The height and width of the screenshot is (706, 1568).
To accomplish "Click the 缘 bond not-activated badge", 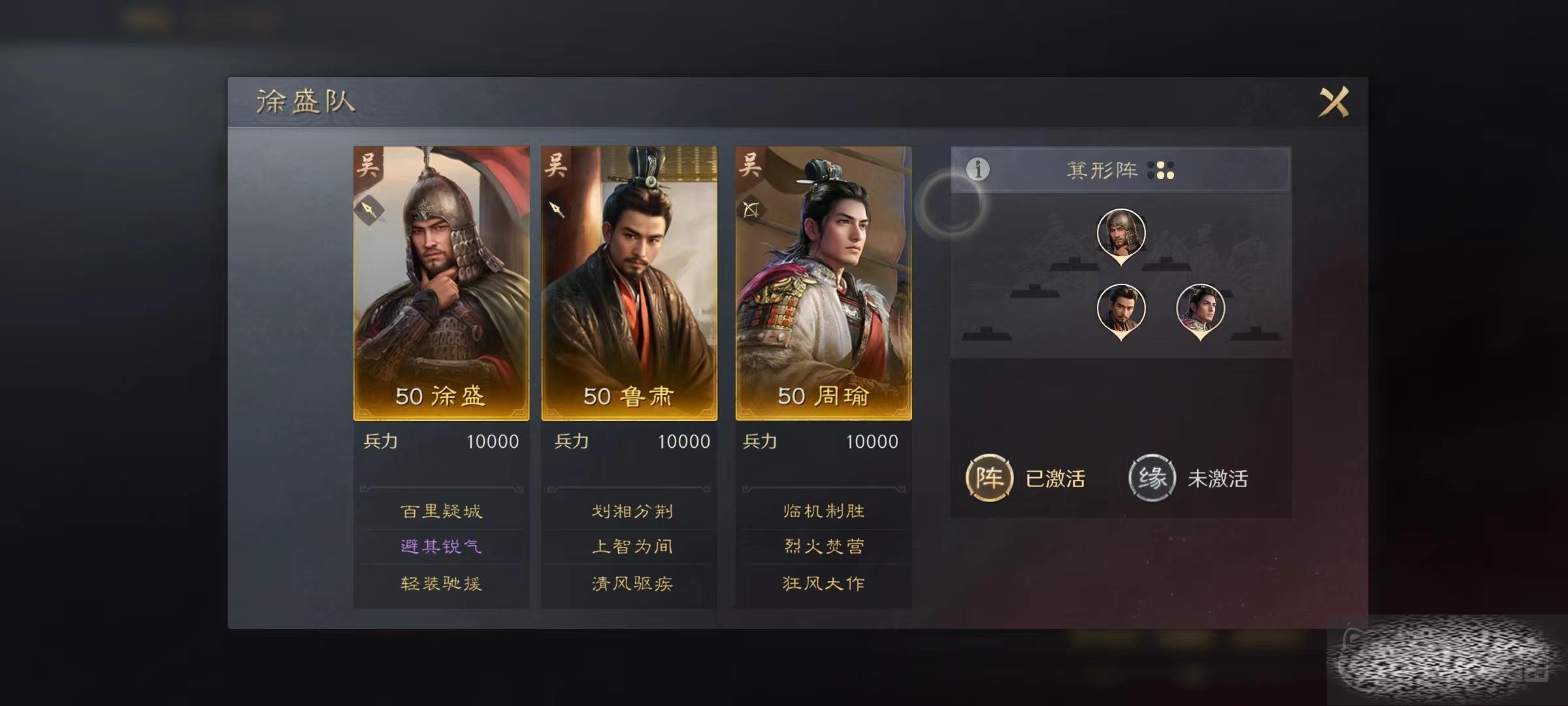I will pyautogui.click(x=1152, y=478).
